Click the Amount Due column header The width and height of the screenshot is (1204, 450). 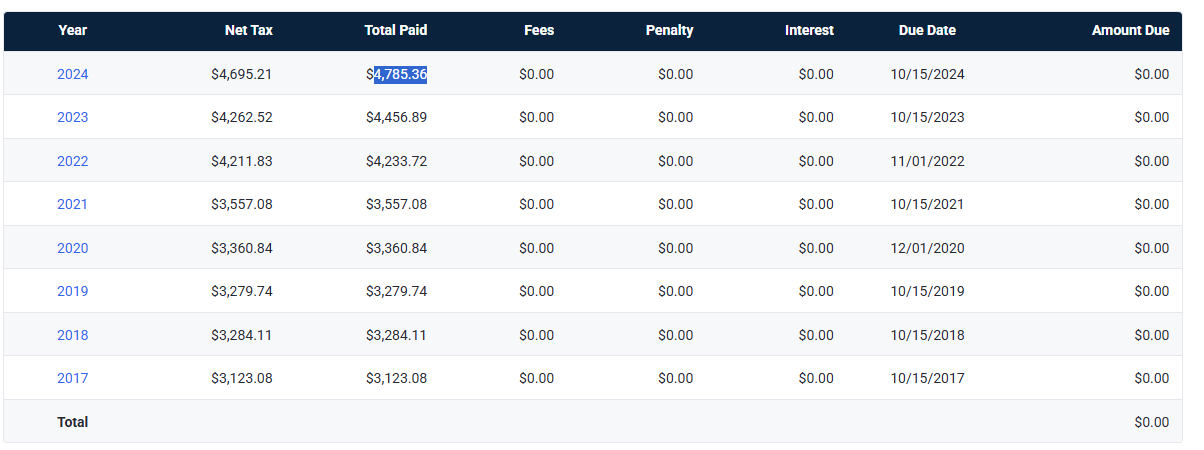click(1130, 30)
